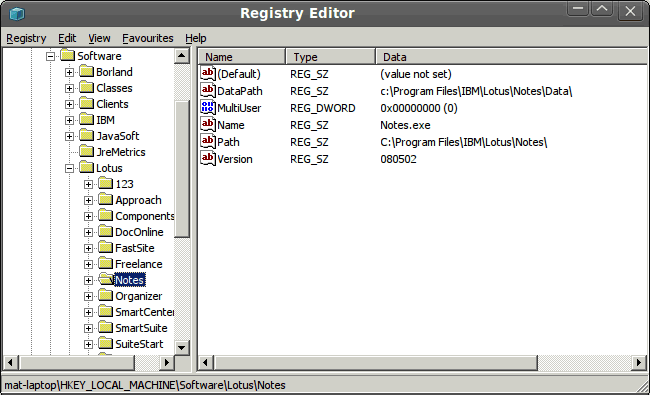
Task: Click the status bar registry path
Action: pos(145,385)
